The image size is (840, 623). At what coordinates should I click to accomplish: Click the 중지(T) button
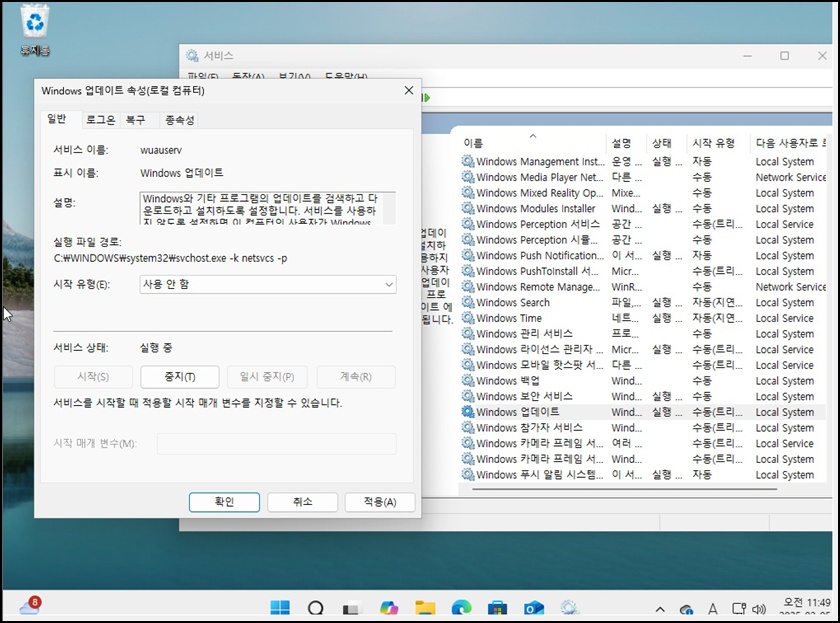pyautogui.click(x=180, y=377)
